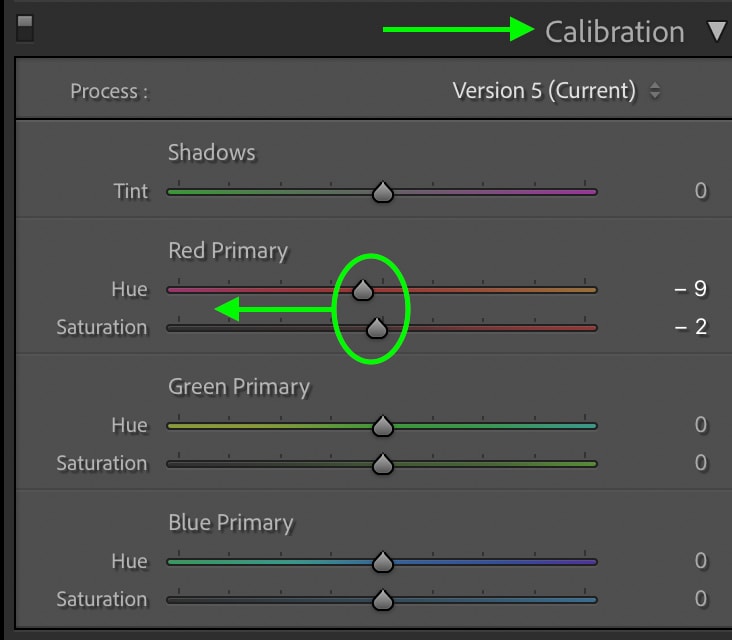Click the Green Primary Hue slider handle

pyautogui.click(x=383, y=426)
